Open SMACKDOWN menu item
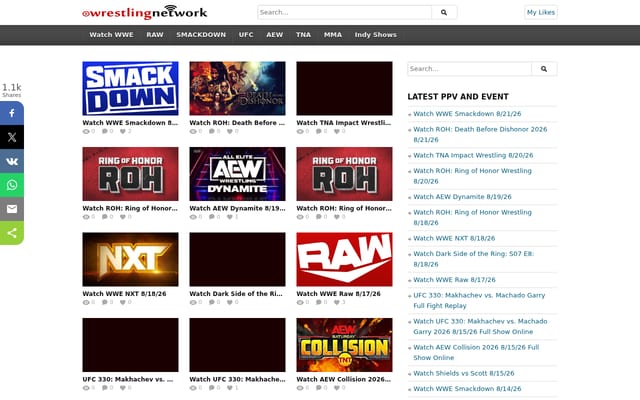Screen dimensions: 640x400 [x=201, y=35]
